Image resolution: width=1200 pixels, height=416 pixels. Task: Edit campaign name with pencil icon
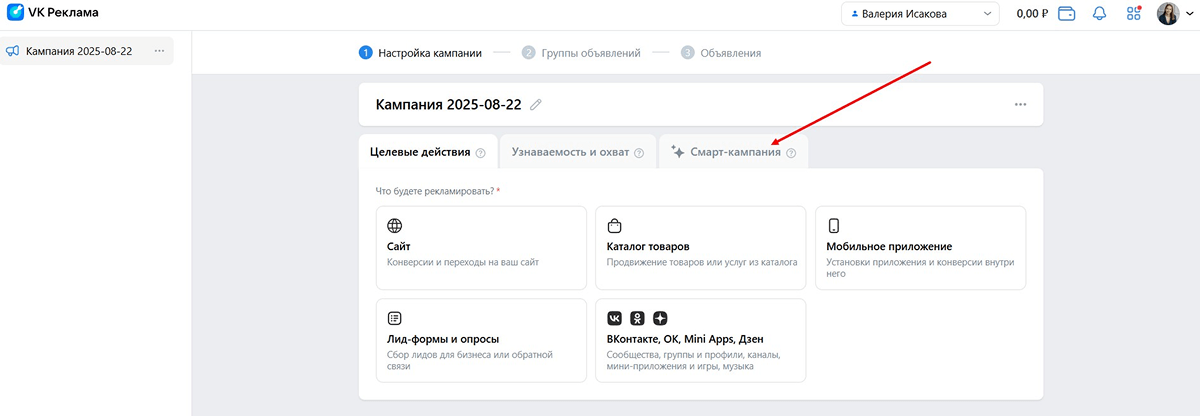coord(536,104)
